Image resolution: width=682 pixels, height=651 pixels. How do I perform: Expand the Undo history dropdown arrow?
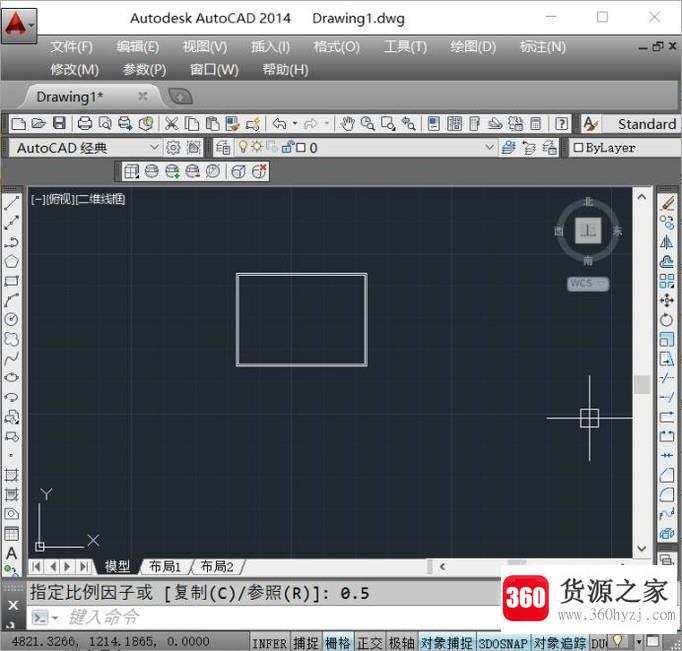tap(295, 124)
